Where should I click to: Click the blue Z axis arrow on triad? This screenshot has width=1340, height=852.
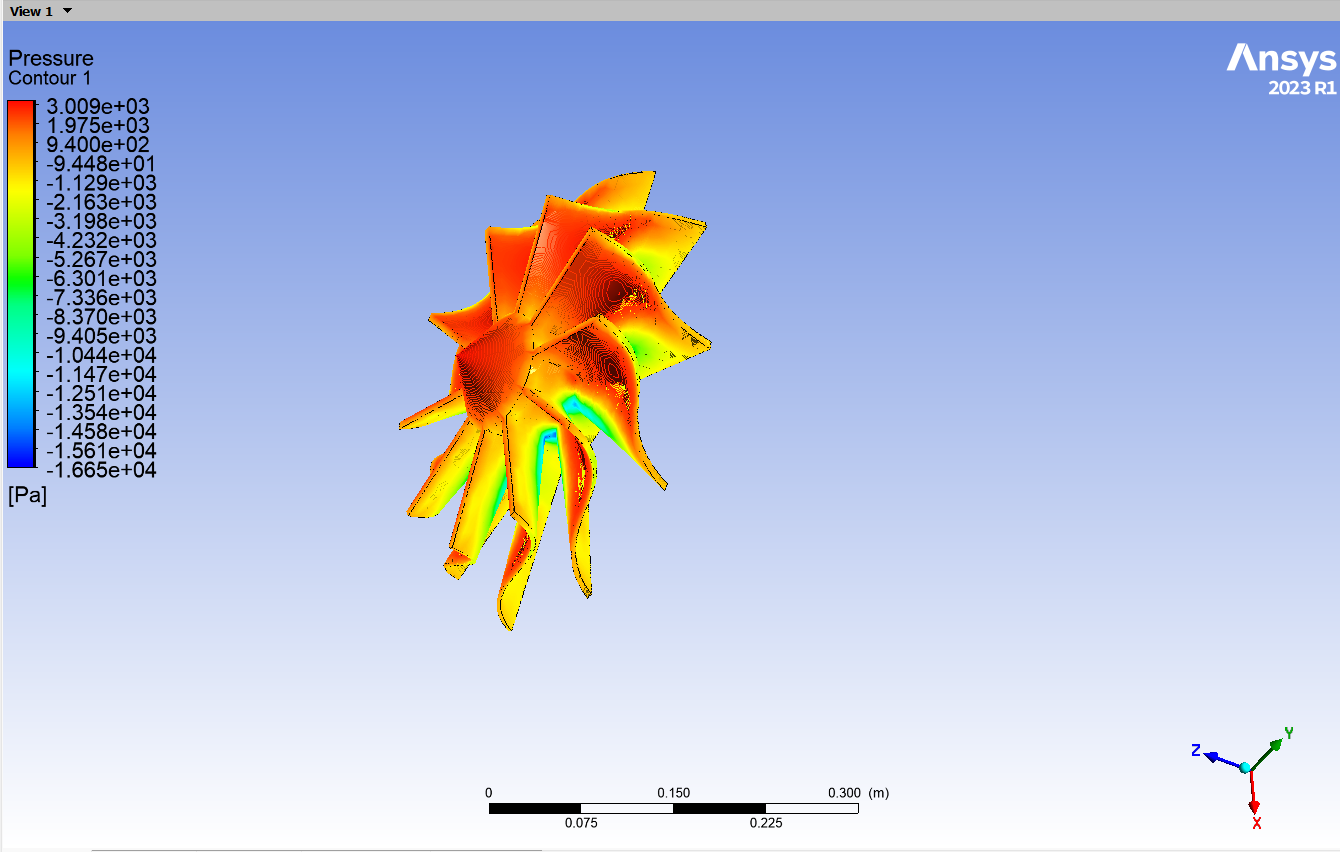coord(1215,757)
